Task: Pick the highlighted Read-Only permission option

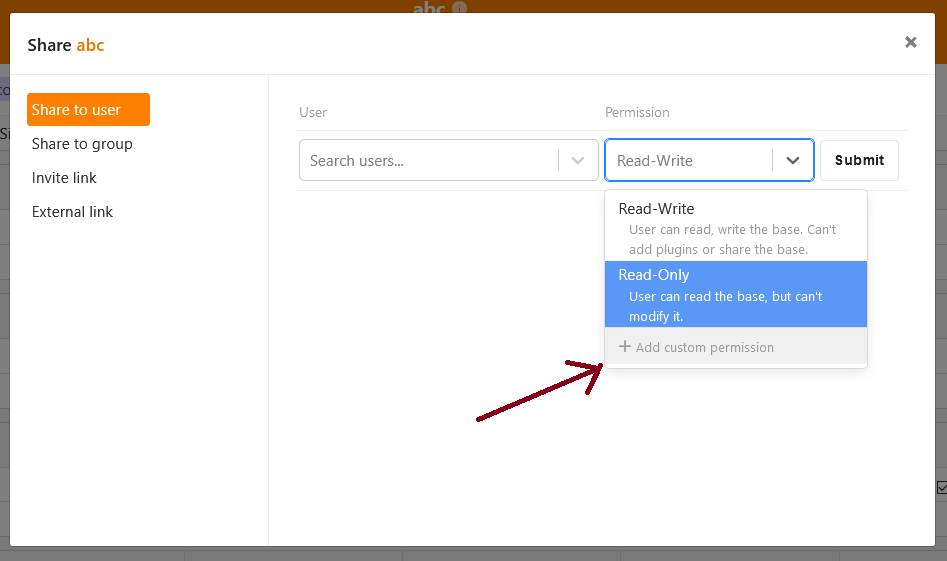Action: [654, 275]
